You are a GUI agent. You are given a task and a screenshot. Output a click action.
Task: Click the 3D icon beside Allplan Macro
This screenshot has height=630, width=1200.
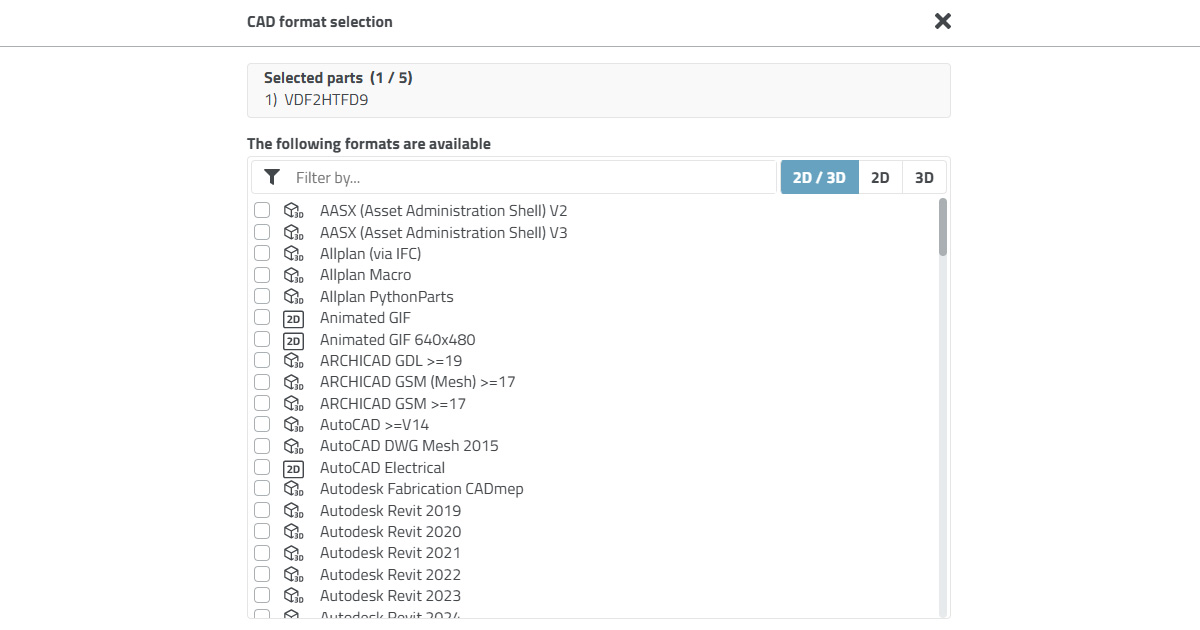pyautogui.click(x=293, y=275)
